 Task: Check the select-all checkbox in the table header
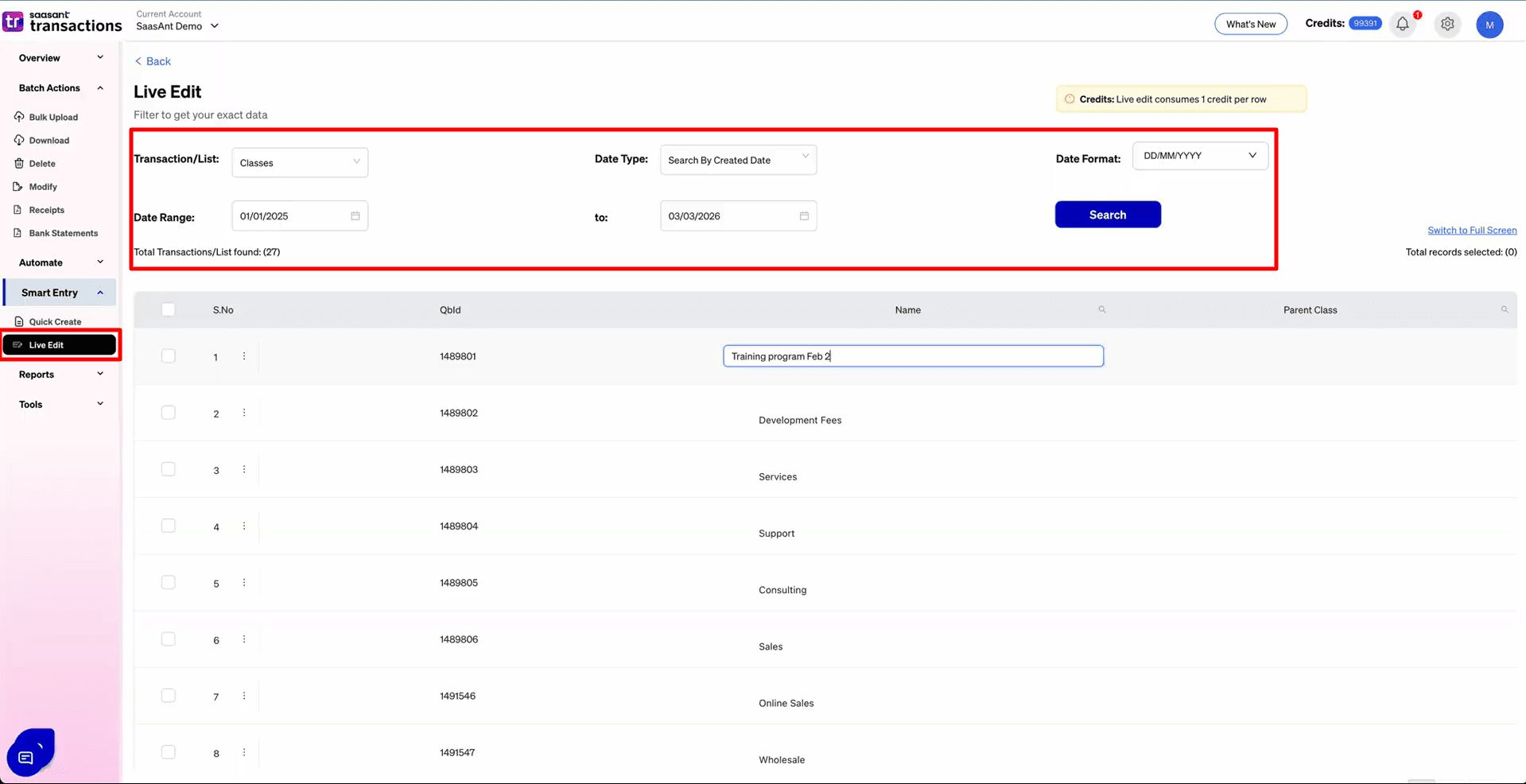(x=168, y=309)
